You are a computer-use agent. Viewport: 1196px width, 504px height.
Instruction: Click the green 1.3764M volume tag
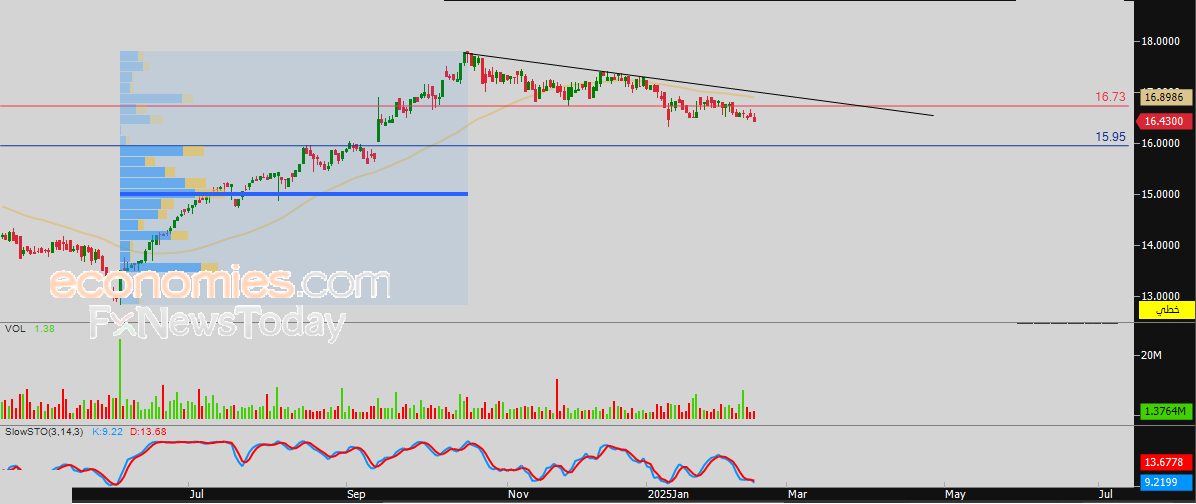click(1165, 412)
